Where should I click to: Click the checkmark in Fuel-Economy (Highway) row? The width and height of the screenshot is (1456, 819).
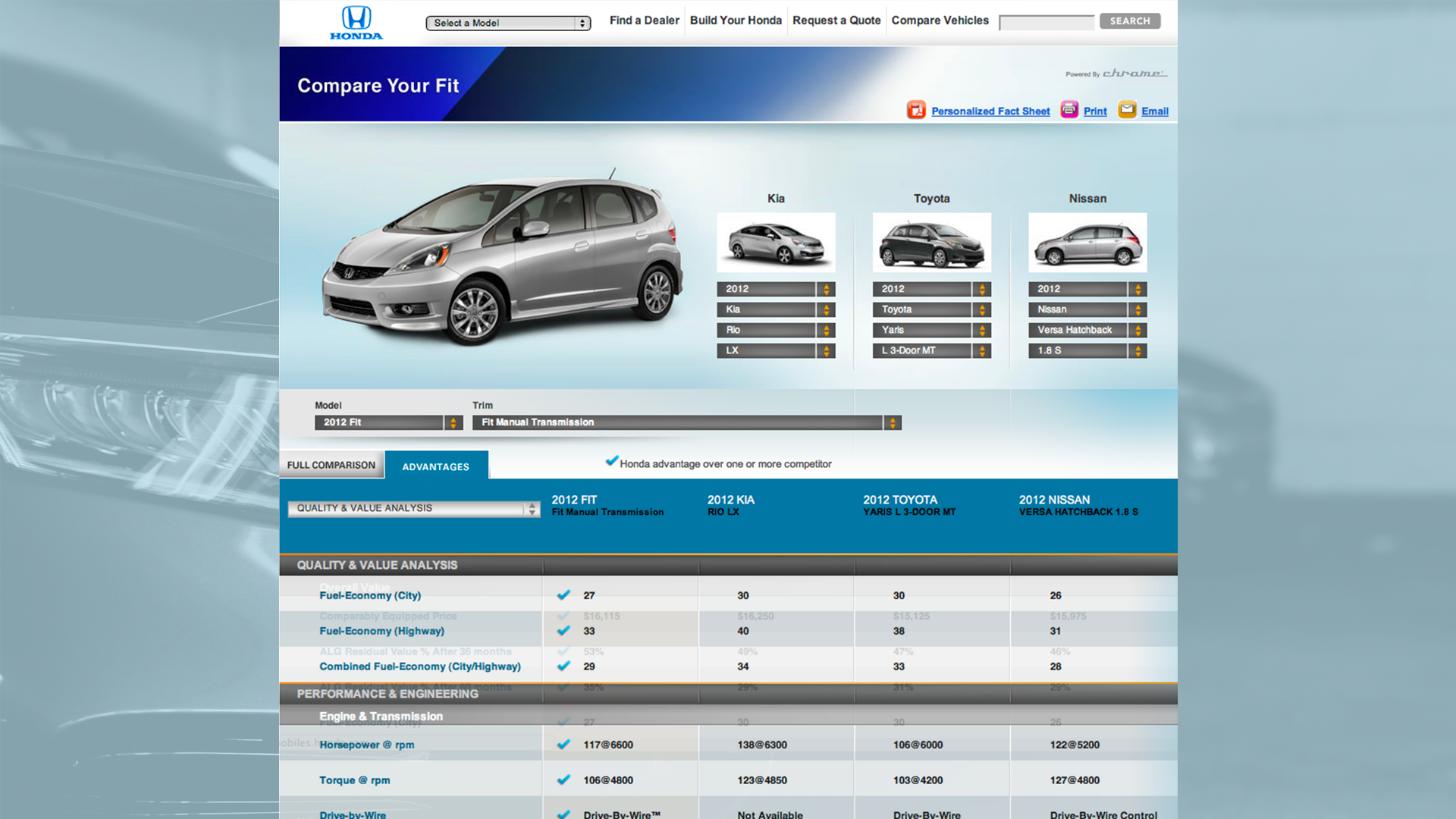pos(563,630)
